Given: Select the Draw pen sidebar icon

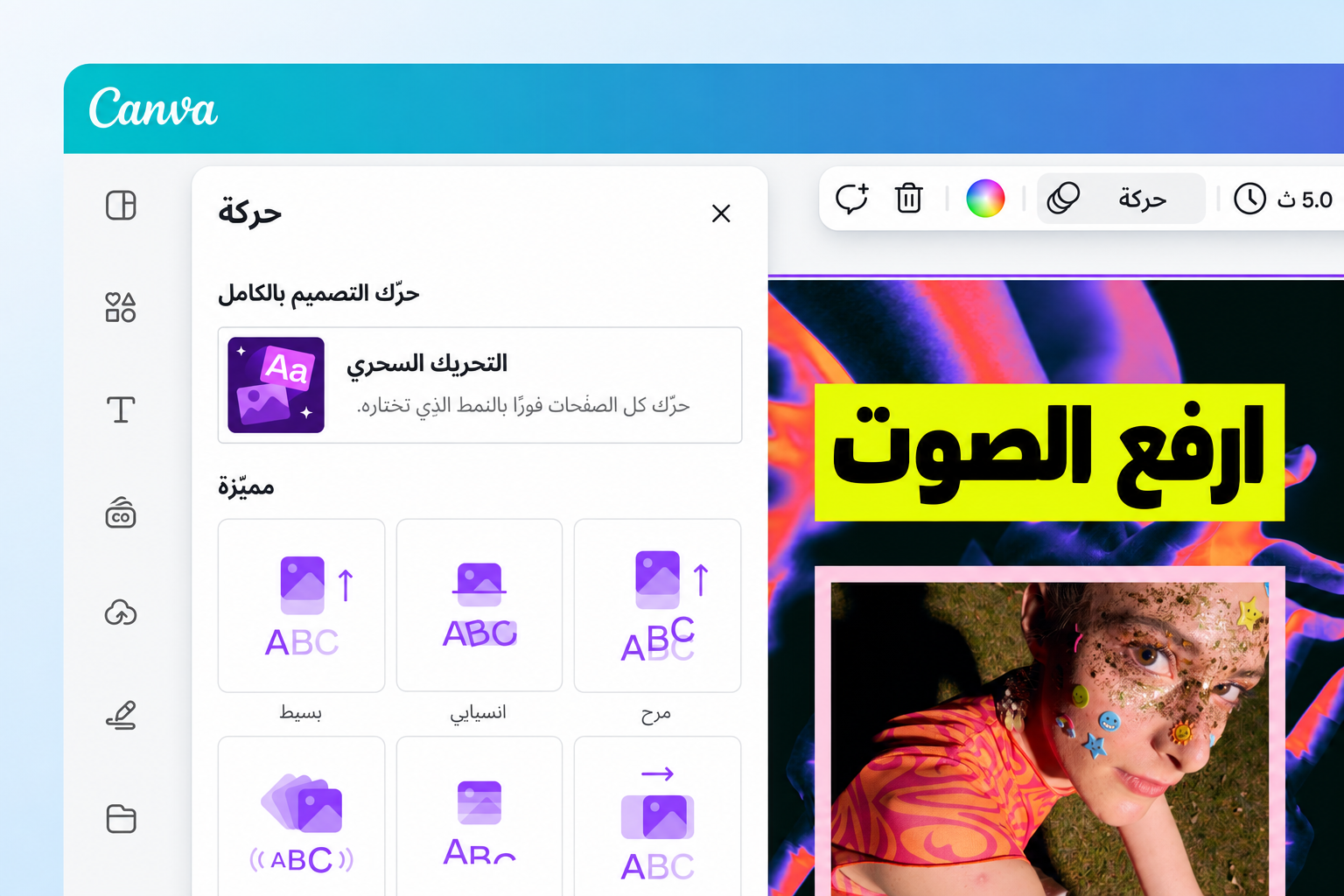Looking at the screenshot, I should [121, 715].
